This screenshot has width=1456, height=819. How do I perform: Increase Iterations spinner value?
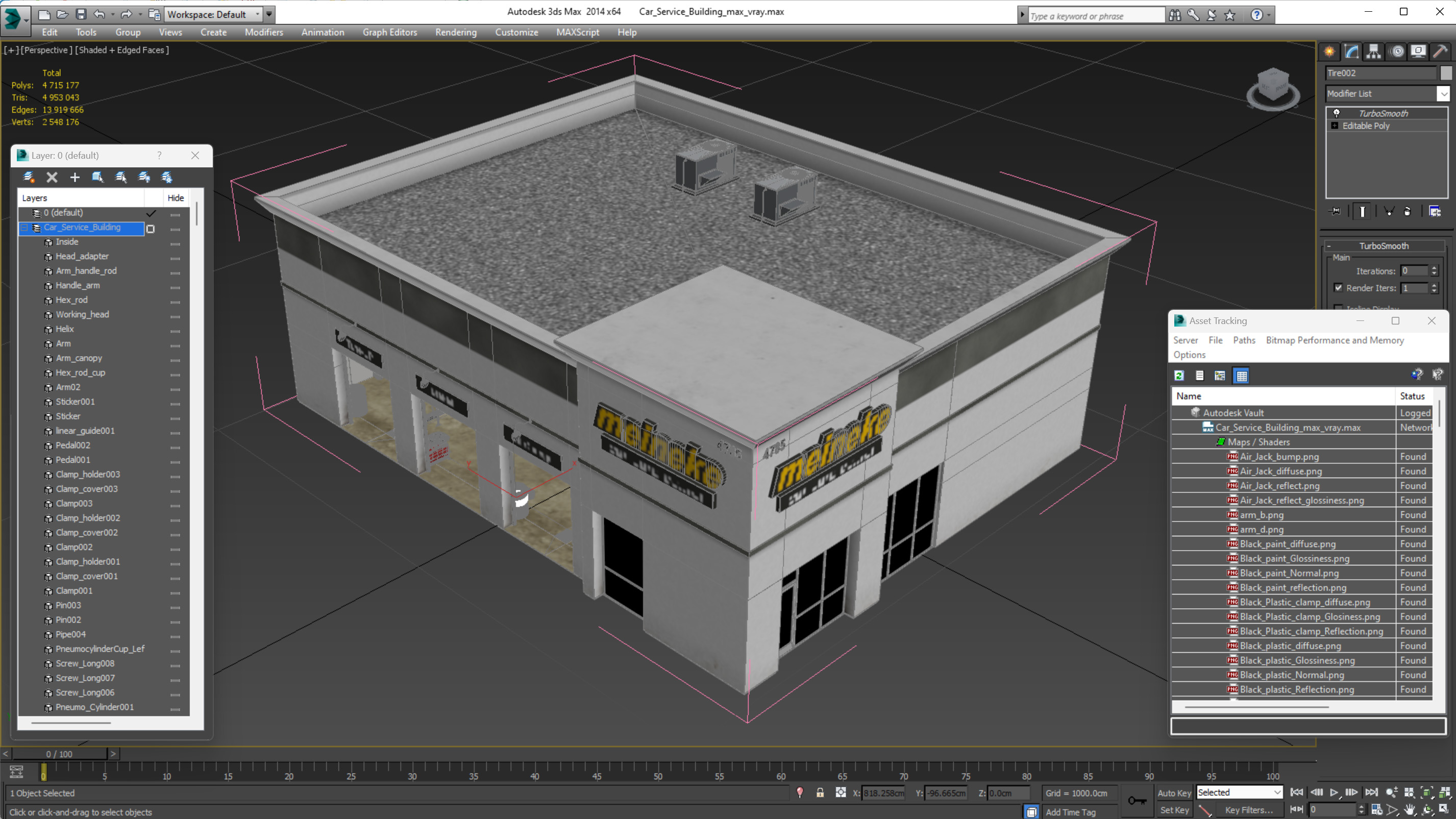point(1434,268)
